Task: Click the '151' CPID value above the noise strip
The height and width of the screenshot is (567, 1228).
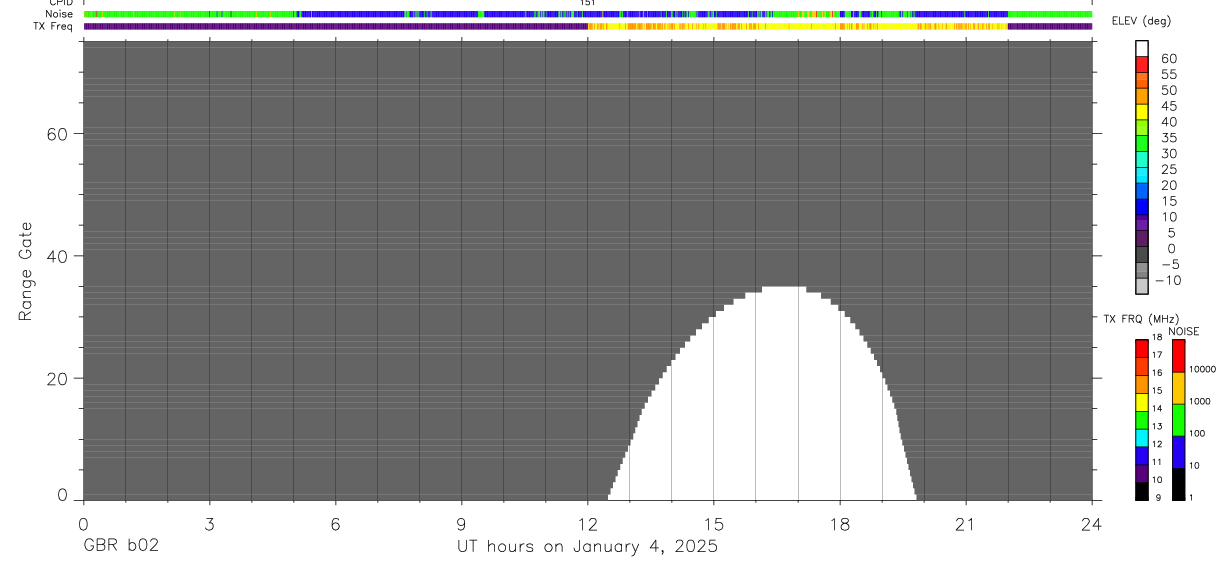Action: pos(588,3)
